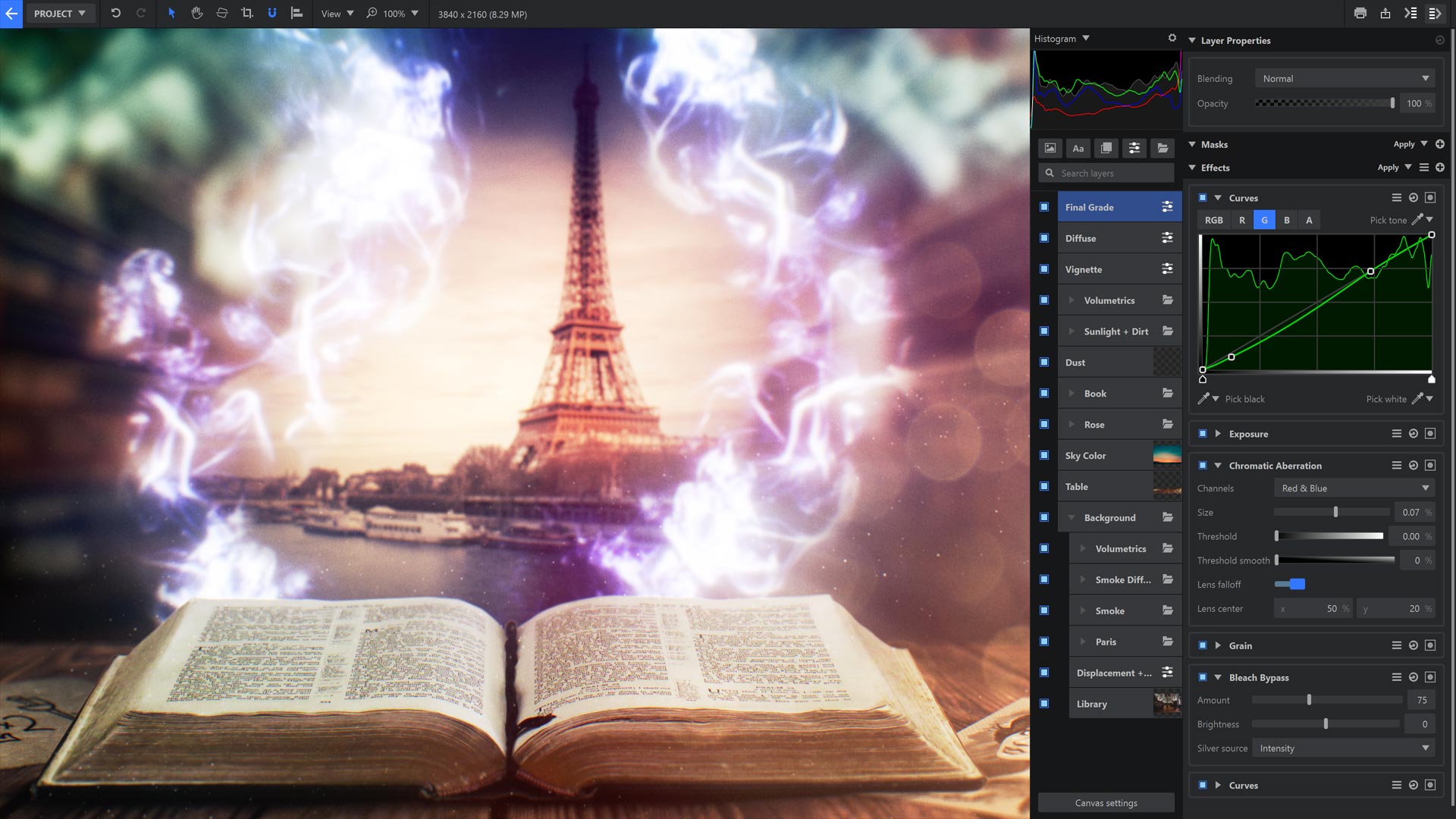The height and width of the screenshot is (819, 1456).
Task: Activate the Crop tool in the toolbar
Action: (246, 13)
